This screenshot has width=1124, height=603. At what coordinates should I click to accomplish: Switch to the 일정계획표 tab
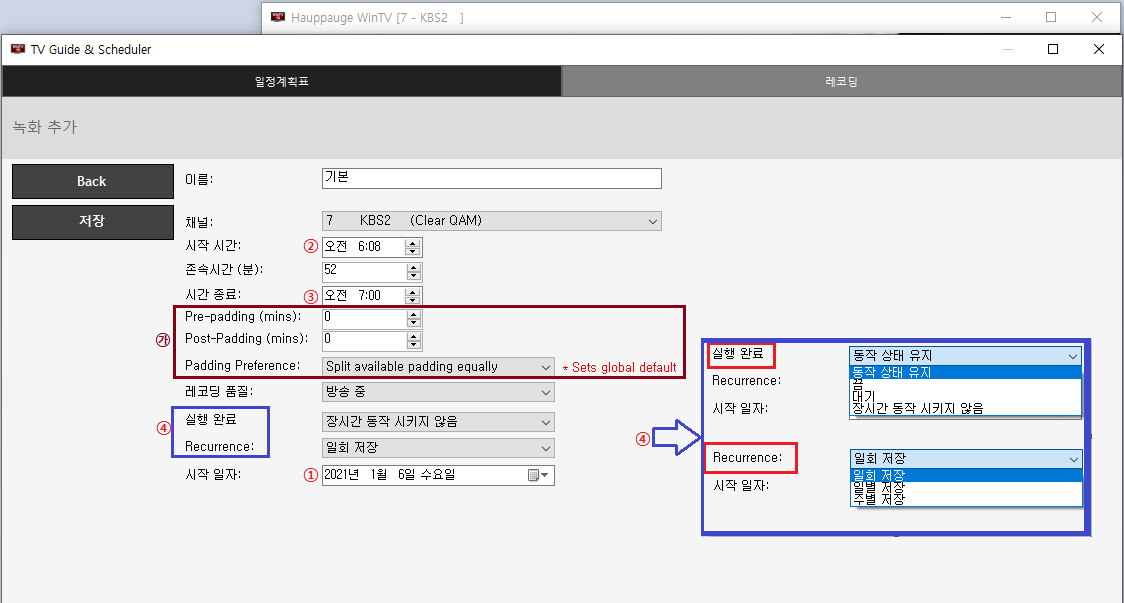(x=282, y=82)
